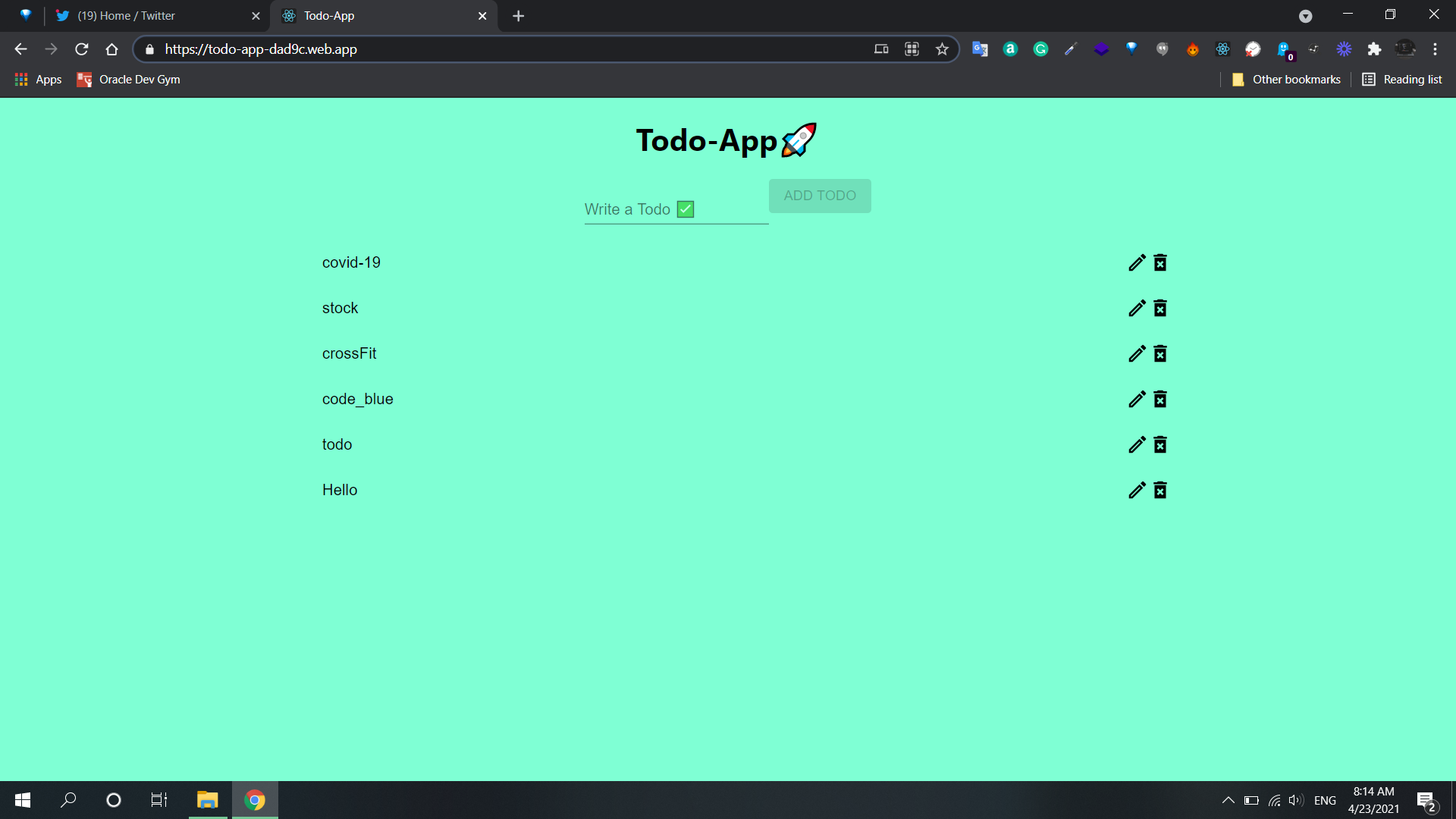Viewport: 1456px width, 819px height.
Task: Click the ADD TODO button
Action: pos(819,196)
